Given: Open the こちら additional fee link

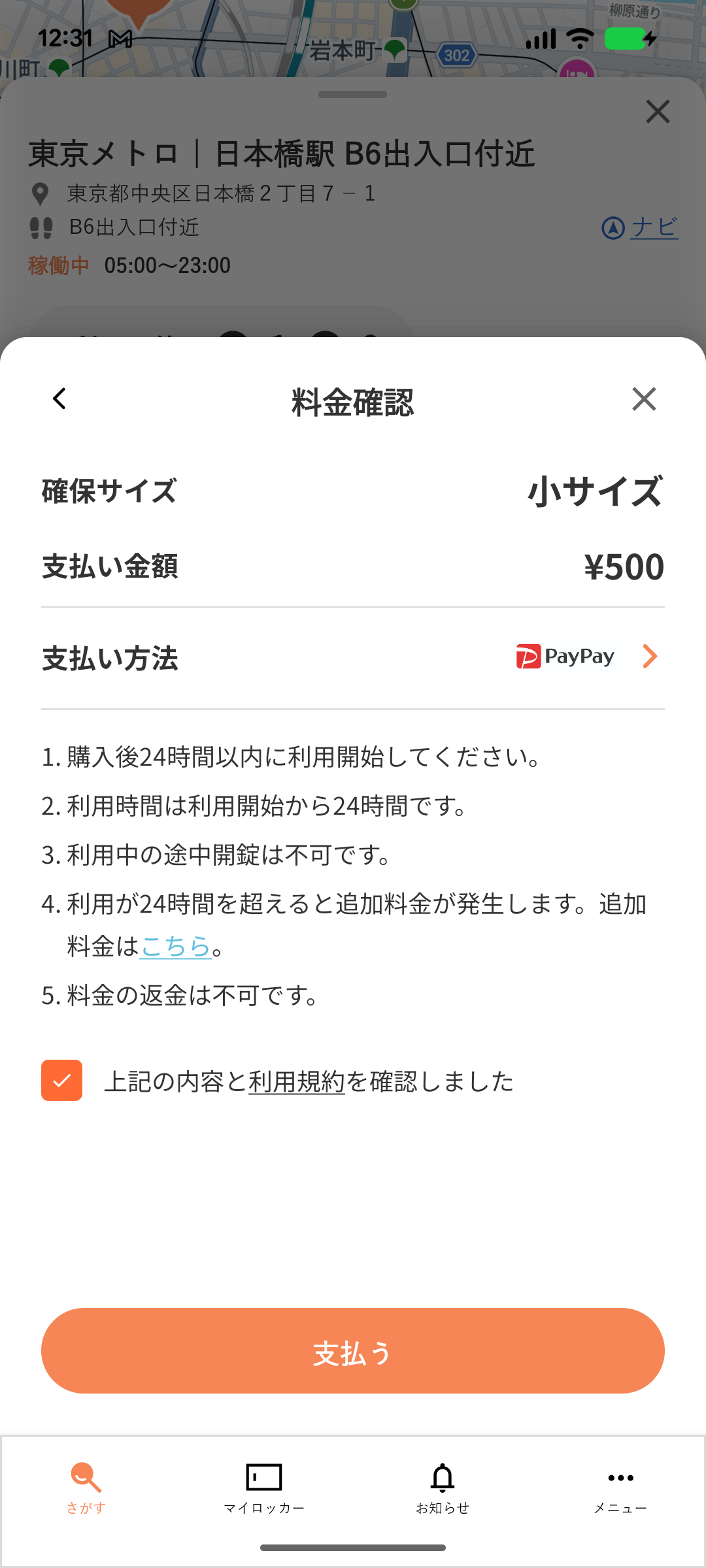Looking at the screenshot, I should click(x=175, y=946).
